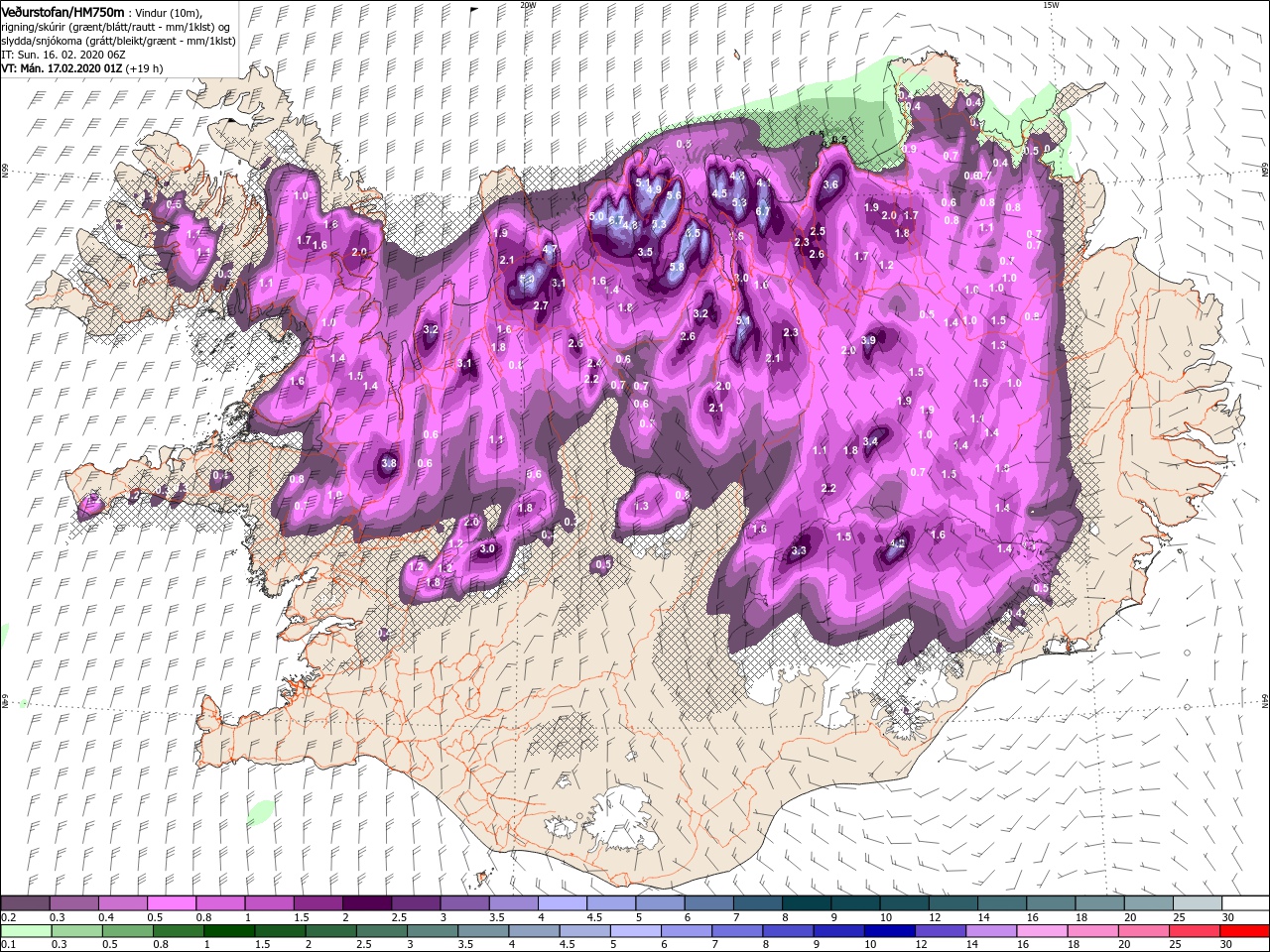The height and width of the screenshot is (952, 1270).
Task: Click the 'VT: Mán. 17.02.2020 01Z' valid time
Action: click(x=62, y=68)
